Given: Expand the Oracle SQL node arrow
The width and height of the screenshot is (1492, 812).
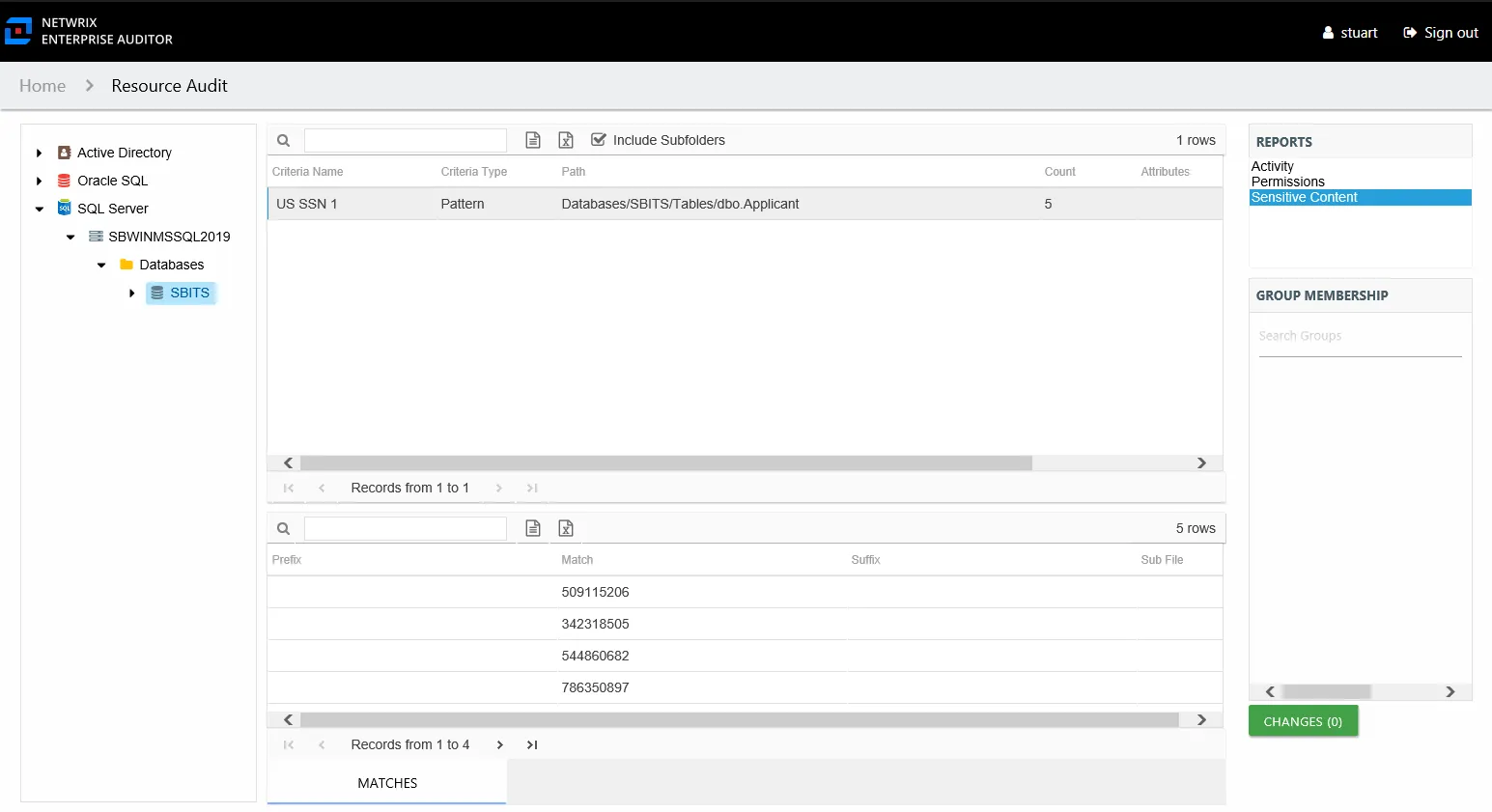Looking at the screenshot, I should 39,181.
